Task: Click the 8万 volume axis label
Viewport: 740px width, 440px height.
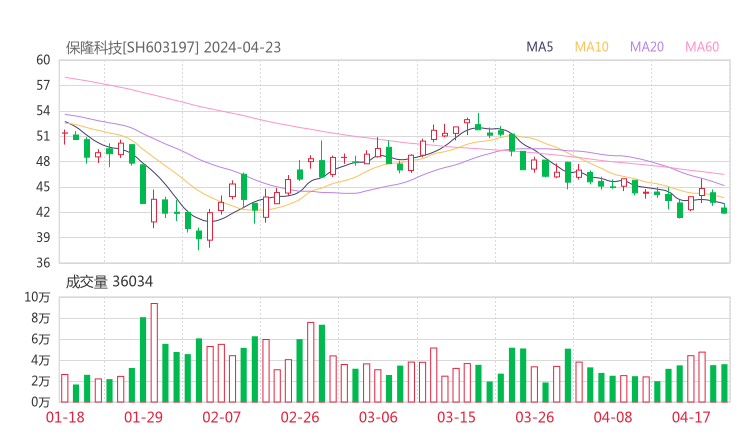Action: pyautogui.click(x=41, y=318)
